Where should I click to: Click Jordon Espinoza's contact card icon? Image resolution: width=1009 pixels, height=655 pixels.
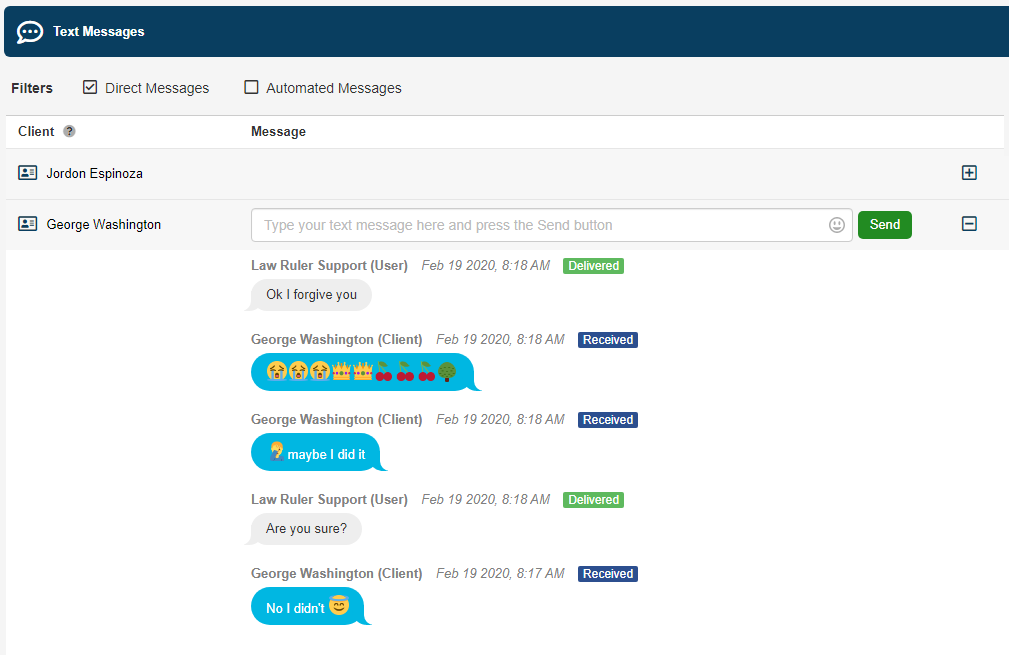pyautogui.click(x=27, y=172)
